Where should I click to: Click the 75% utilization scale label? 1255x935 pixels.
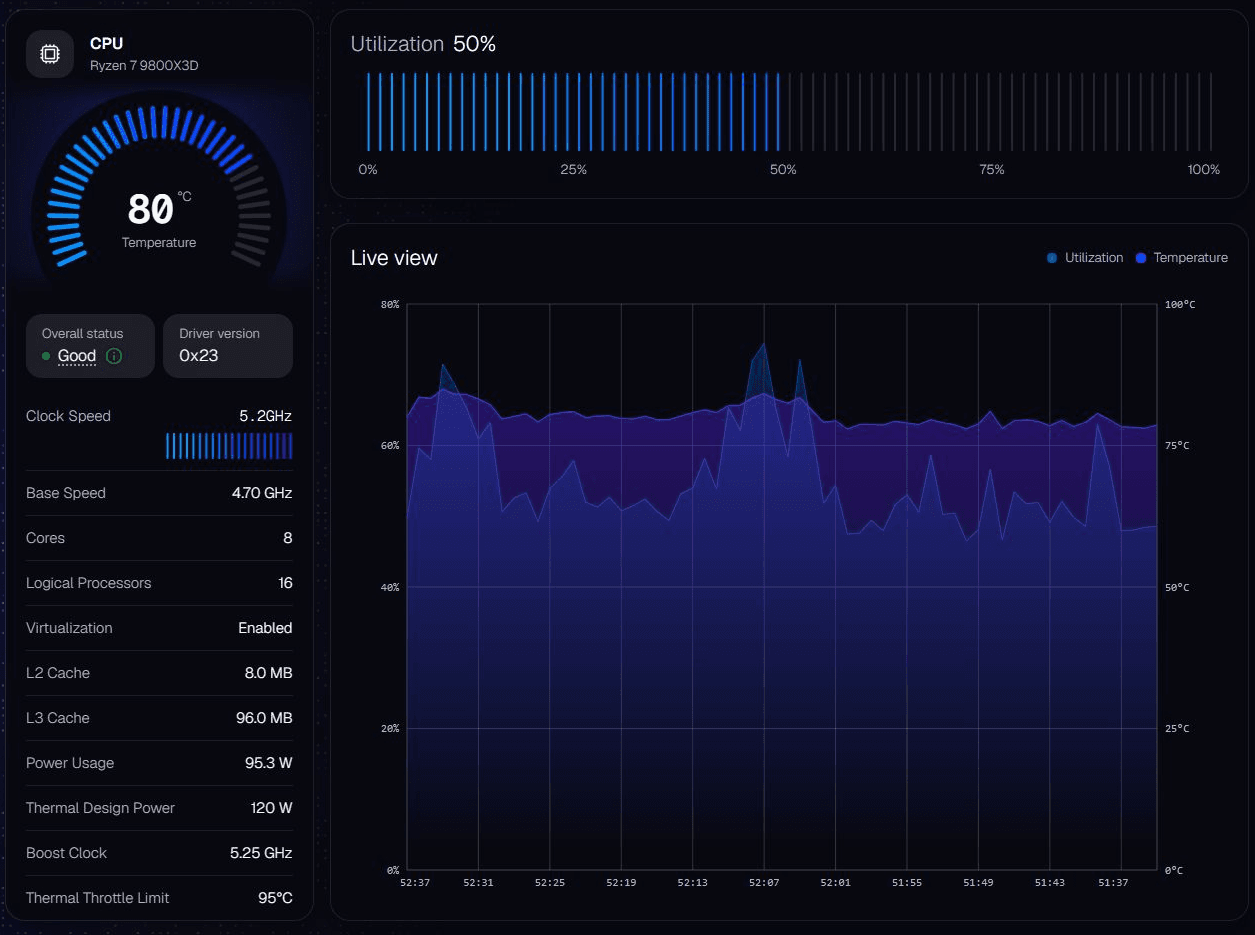(991, 170)
